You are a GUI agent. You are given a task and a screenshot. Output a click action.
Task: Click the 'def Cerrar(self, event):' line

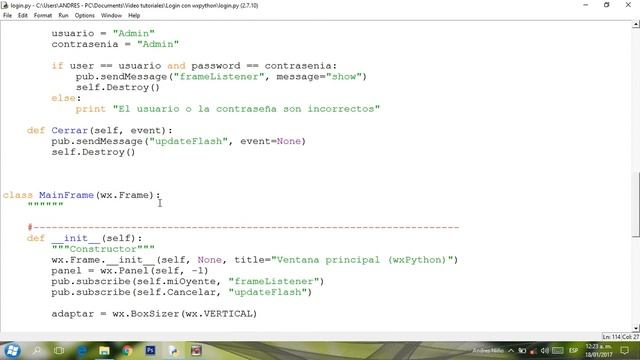(100, 131)
